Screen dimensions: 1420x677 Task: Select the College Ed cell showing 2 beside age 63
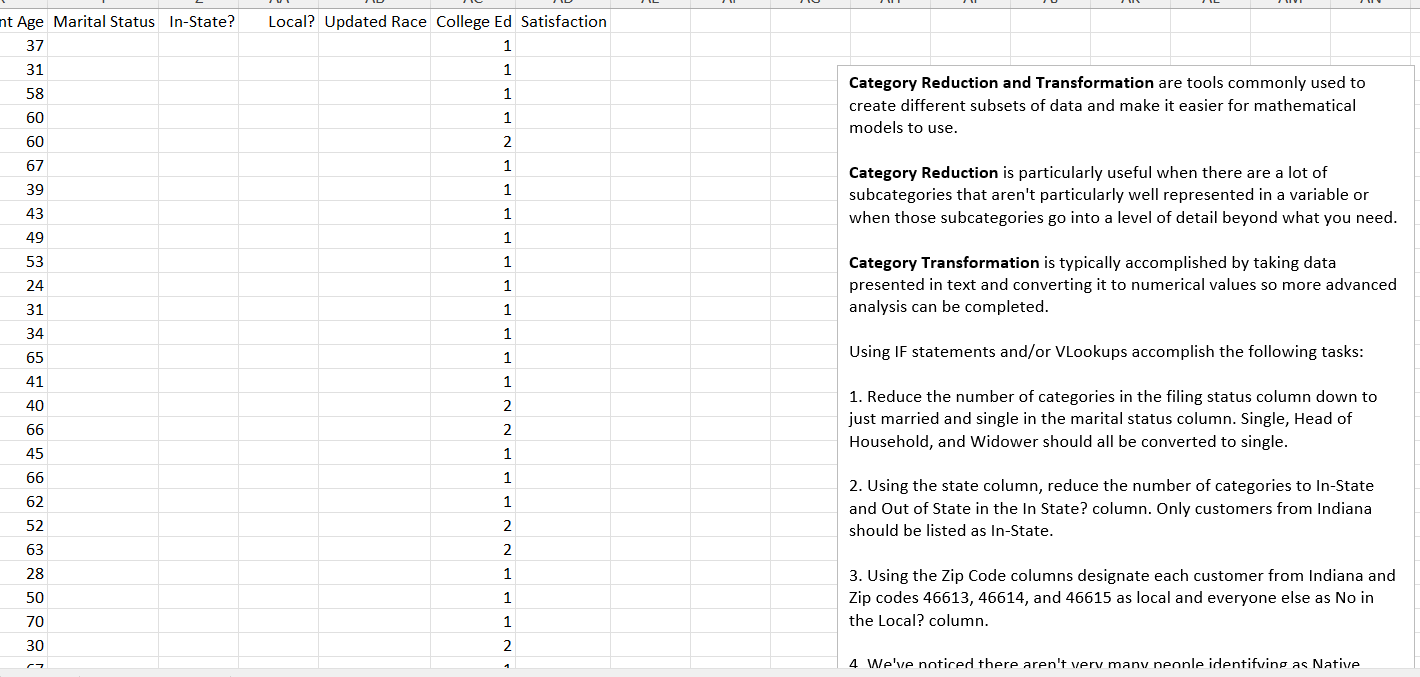coord(507,549)
